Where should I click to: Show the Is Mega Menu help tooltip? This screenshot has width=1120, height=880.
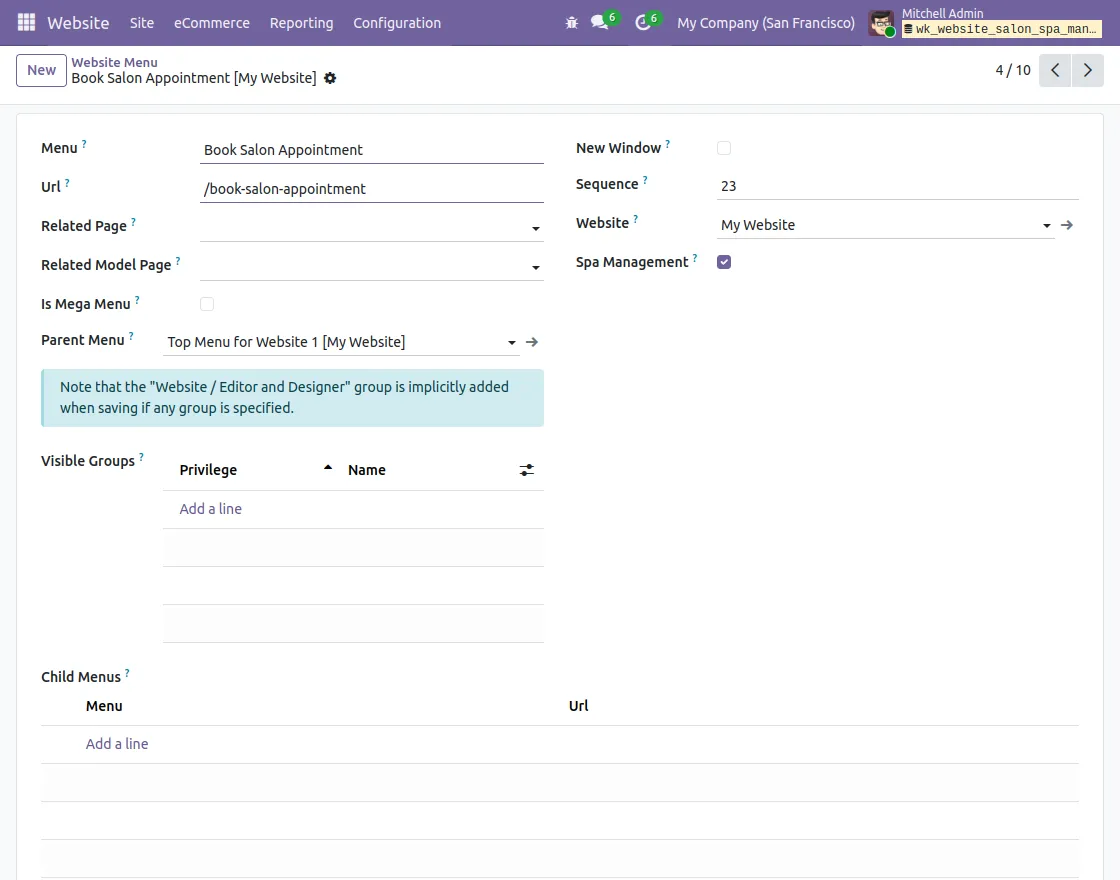(137, 300)
